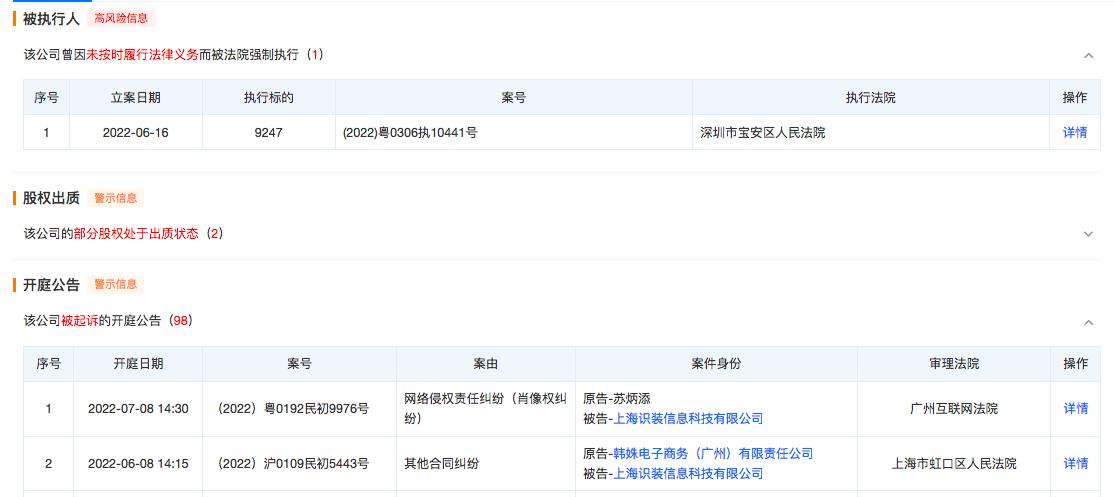This screenshot has width=1115, height=497.
Task: Open 详情 for case 沪0109民初5443号
Action: point(1075,464)
